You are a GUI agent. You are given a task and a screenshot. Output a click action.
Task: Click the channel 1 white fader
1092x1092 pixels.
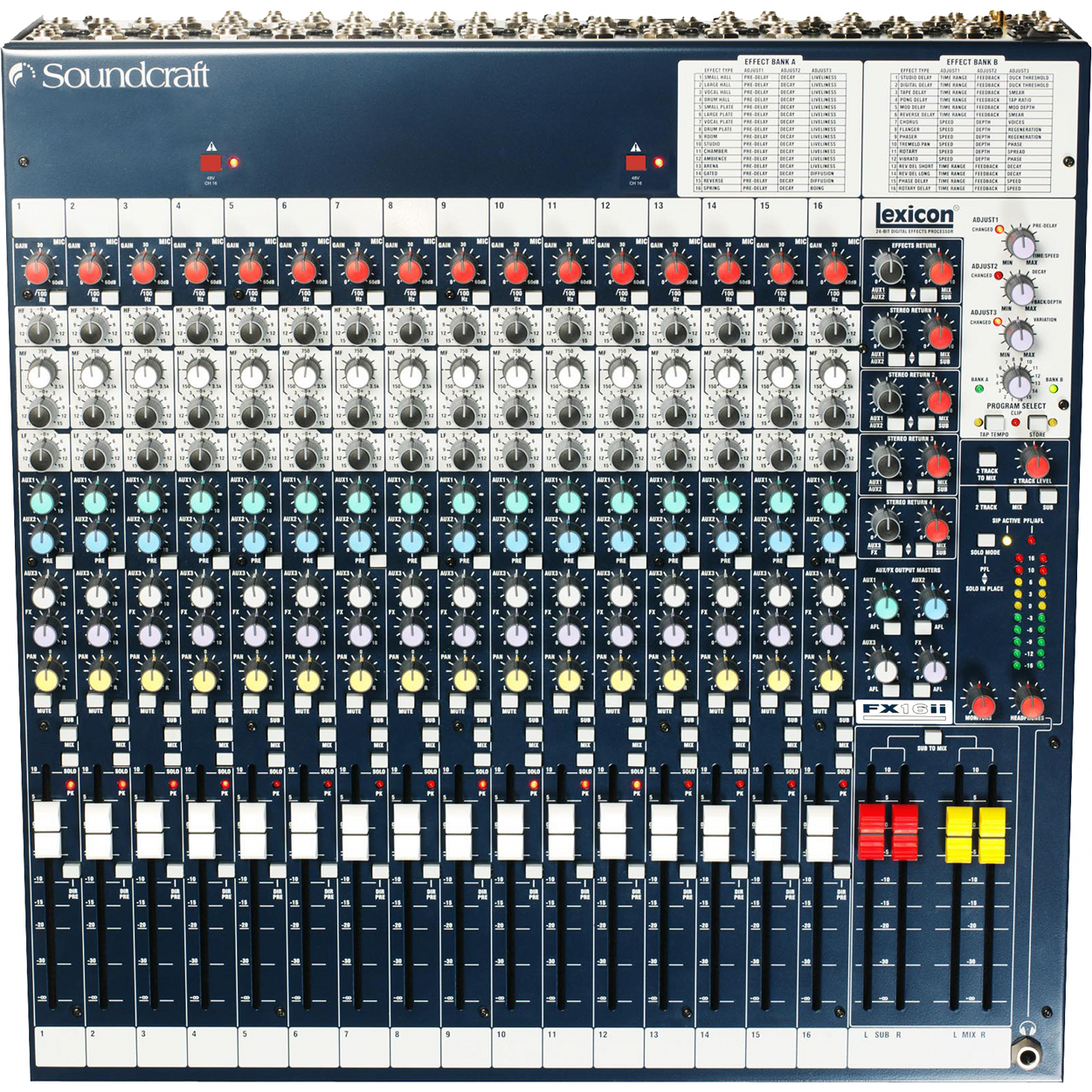[47, 831]
